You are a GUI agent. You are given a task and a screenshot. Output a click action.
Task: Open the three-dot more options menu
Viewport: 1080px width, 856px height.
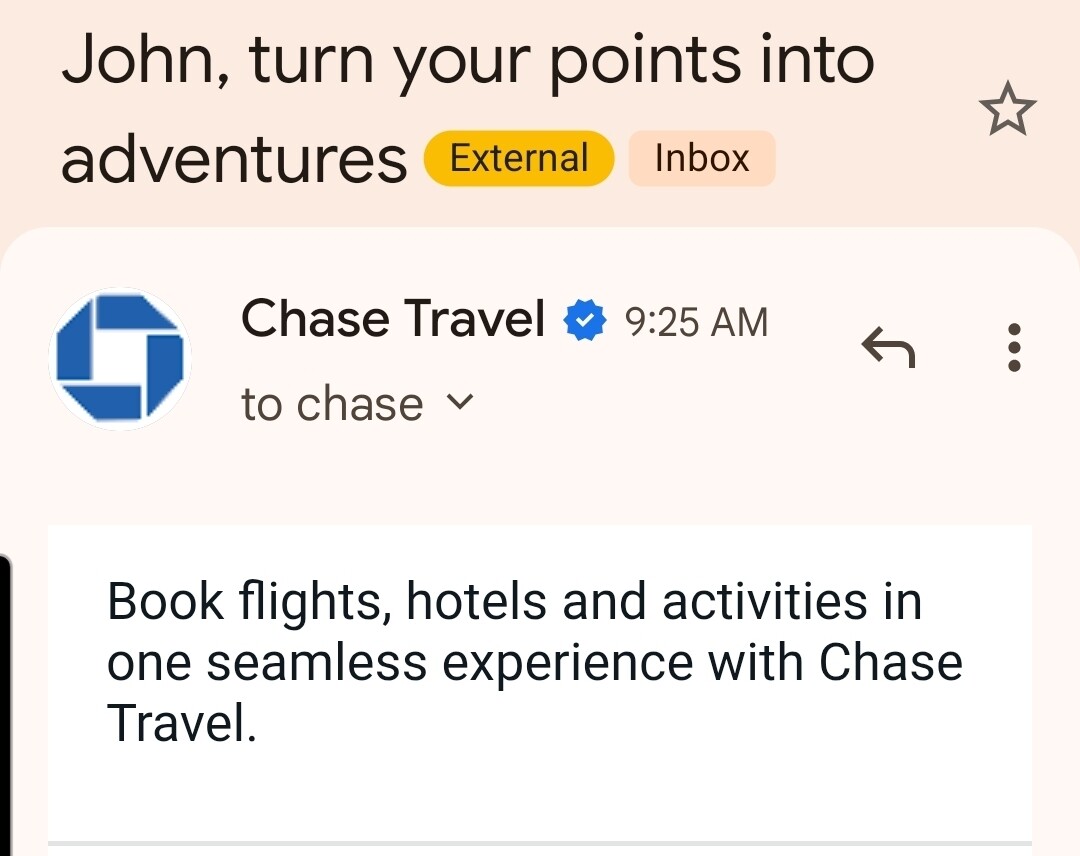click(1014, 348)
